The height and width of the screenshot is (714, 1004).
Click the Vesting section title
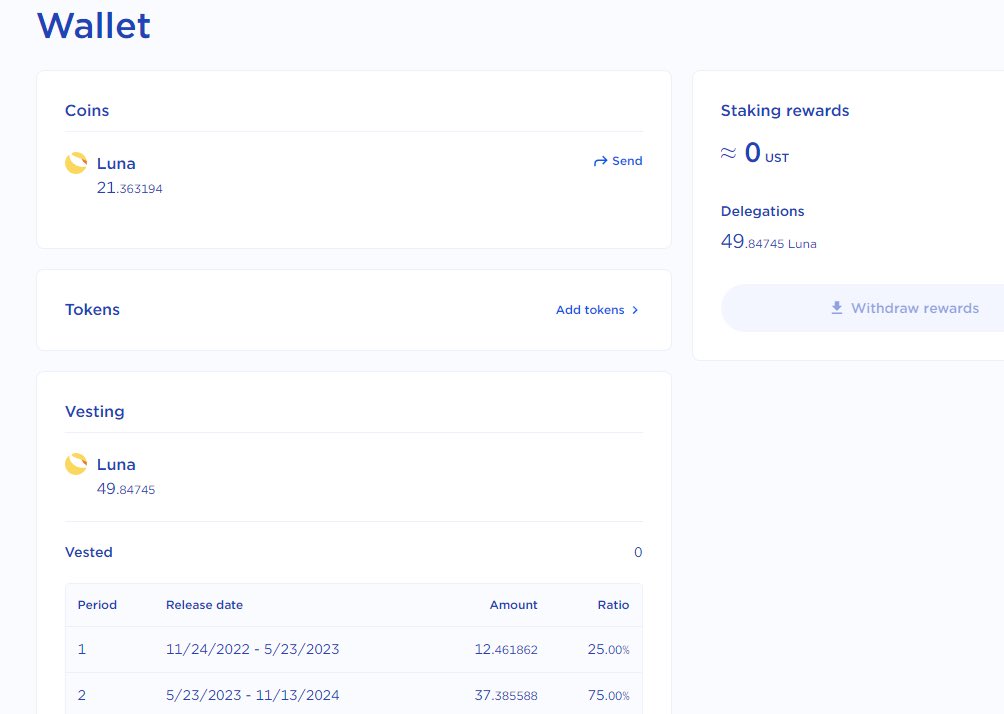(x=95, y=411)
